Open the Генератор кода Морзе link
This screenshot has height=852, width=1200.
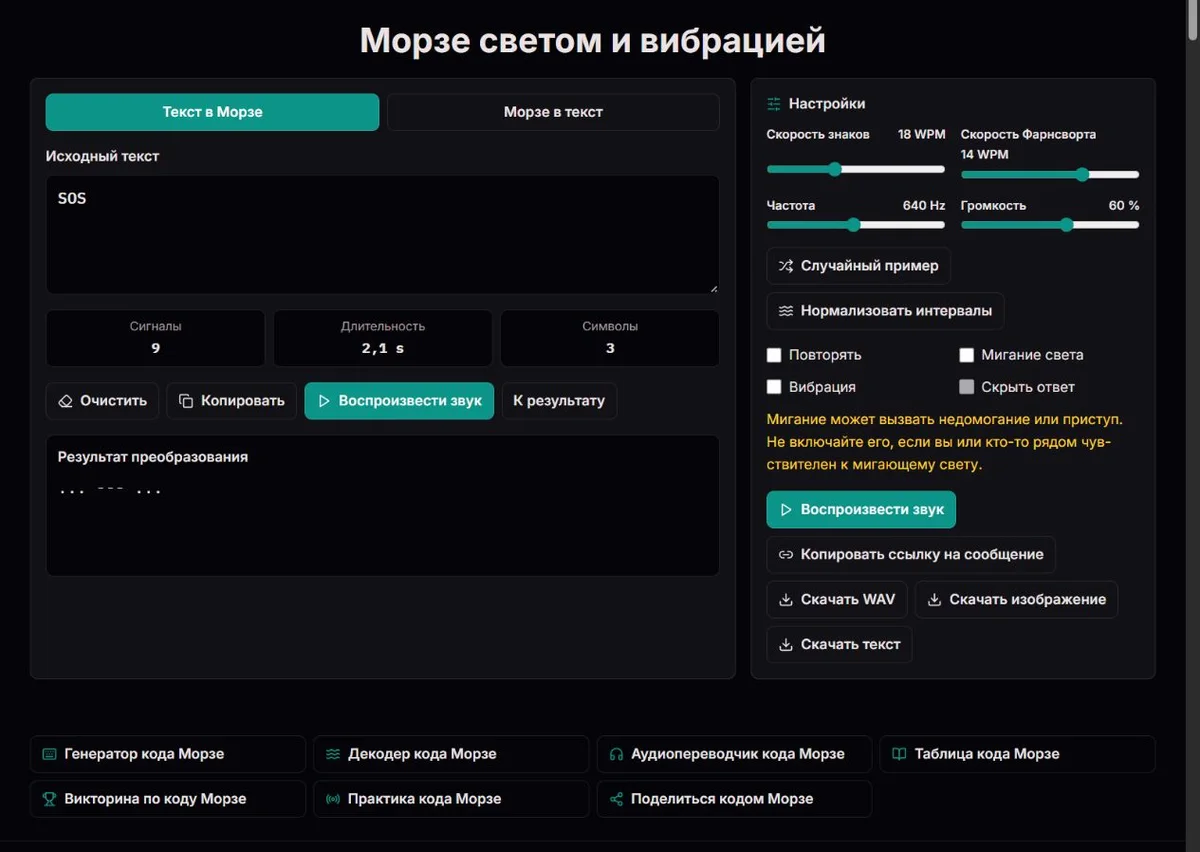point(168,754)
